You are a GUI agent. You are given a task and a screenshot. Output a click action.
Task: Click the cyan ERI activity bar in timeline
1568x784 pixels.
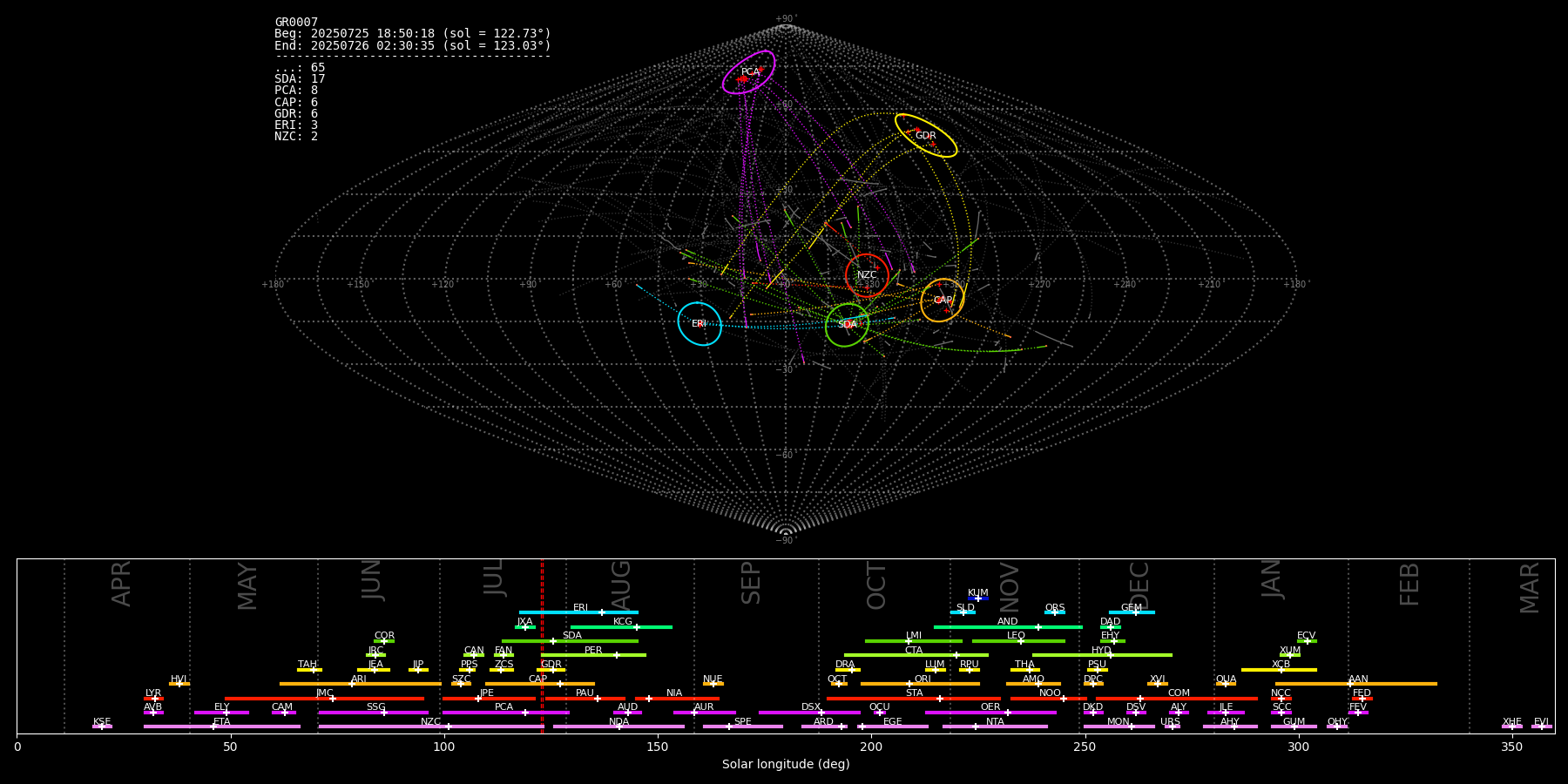578,612
